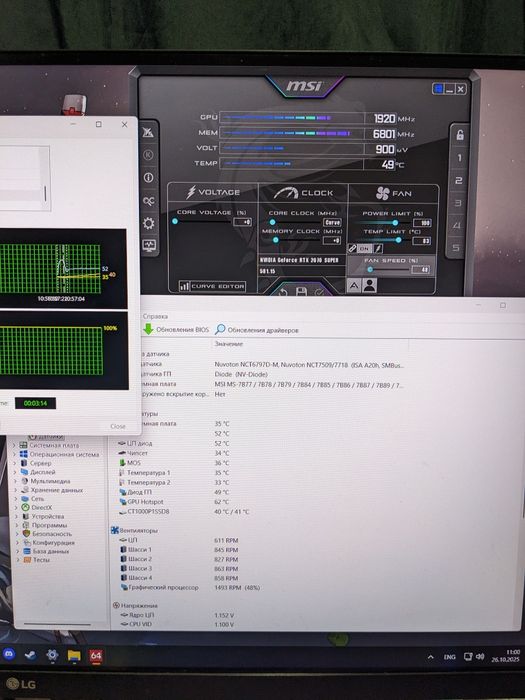Click the fan Auto 'A' icon
Screen dimensions: 525x700
pyautogui.click(x=354, y=286)
